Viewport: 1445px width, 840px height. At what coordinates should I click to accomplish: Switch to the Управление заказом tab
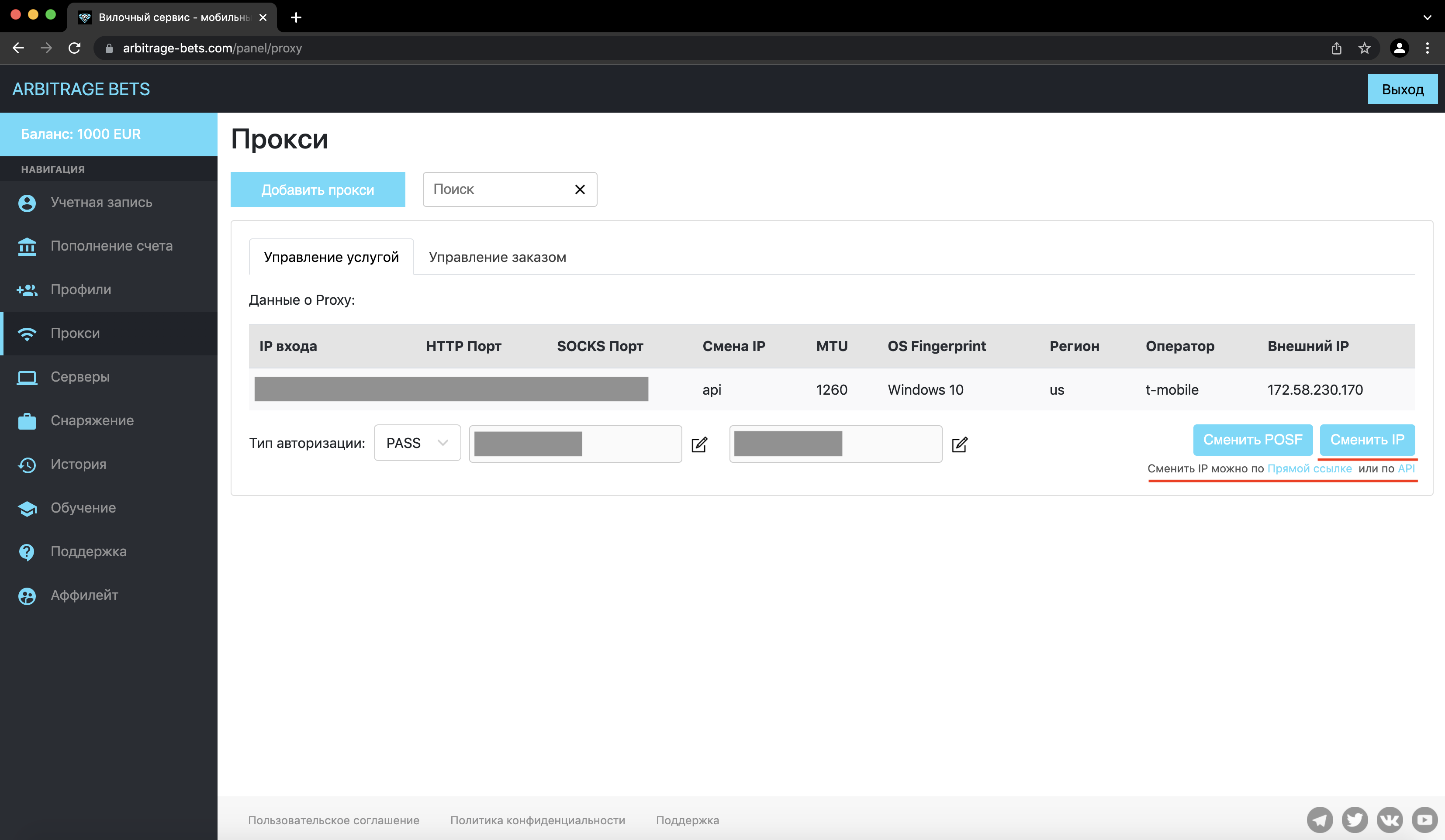[497, 257]
